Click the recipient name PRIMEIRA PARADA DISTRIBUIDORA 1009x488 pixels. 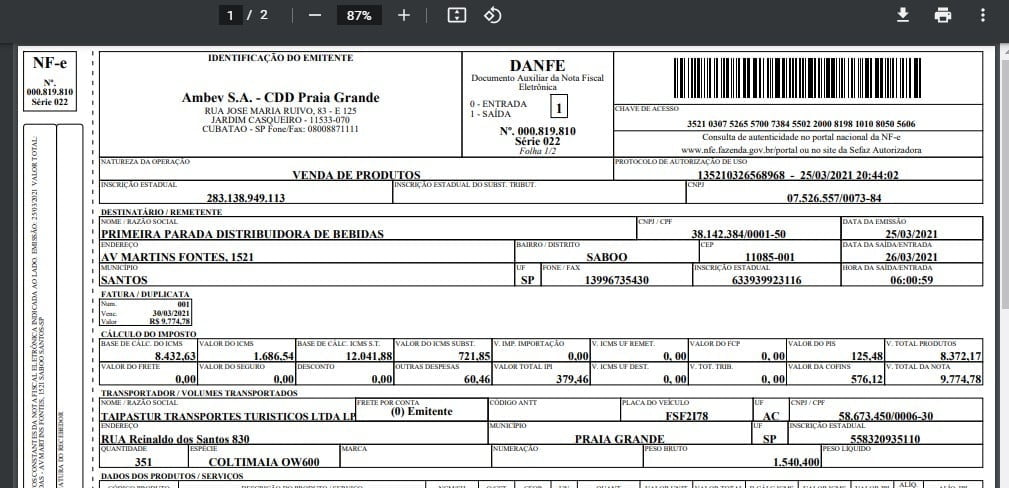coord(243,233)
